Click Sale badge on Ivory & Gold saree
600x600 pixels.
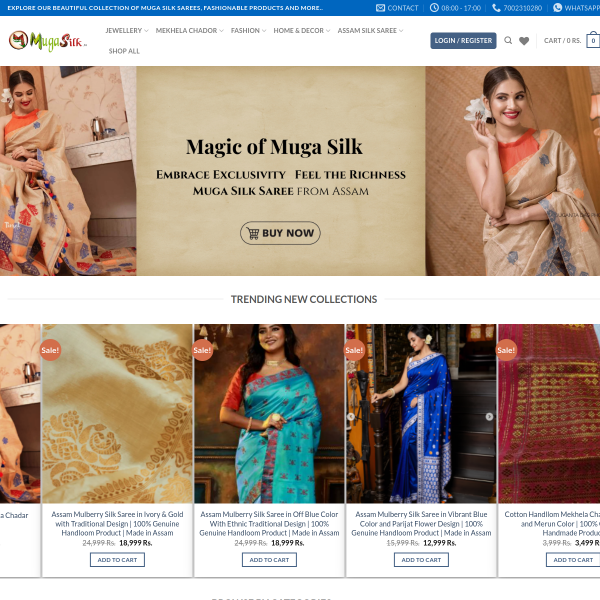(51, 350)
